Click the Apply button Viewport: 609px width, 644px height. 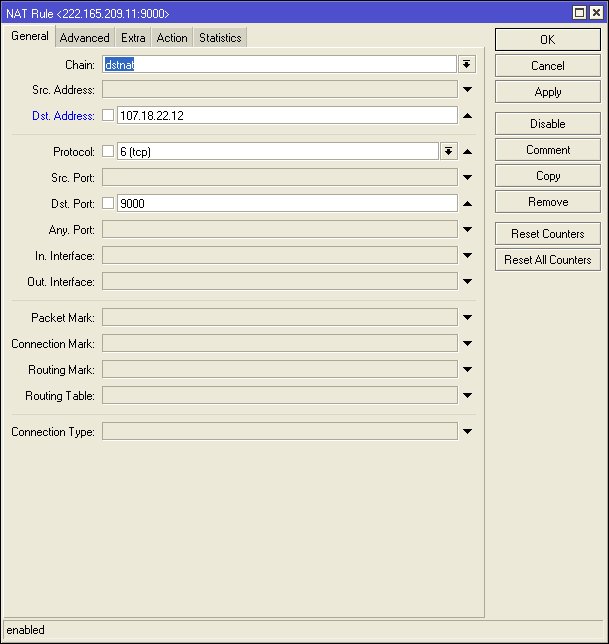click(547, 92)
